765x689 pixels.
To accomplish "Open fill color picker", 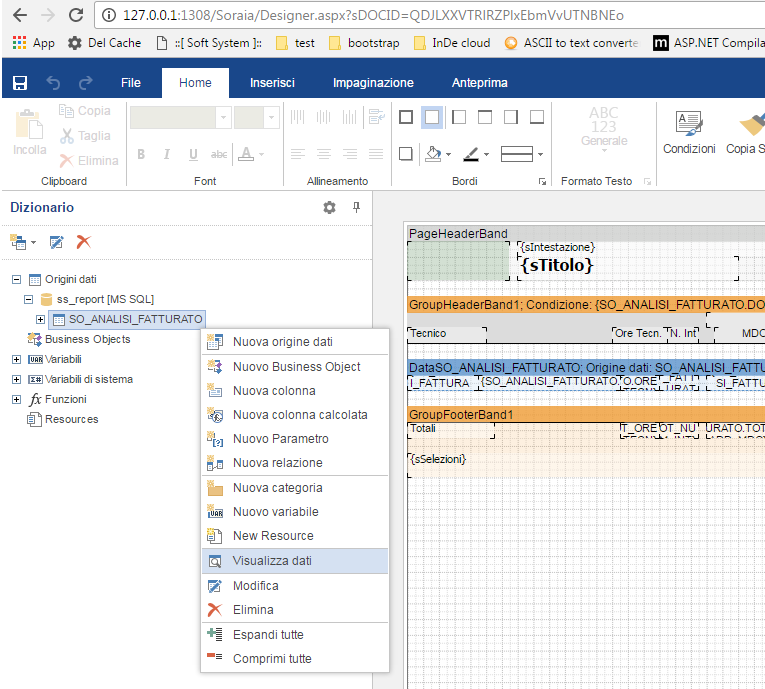I will (x=438, y=154).
